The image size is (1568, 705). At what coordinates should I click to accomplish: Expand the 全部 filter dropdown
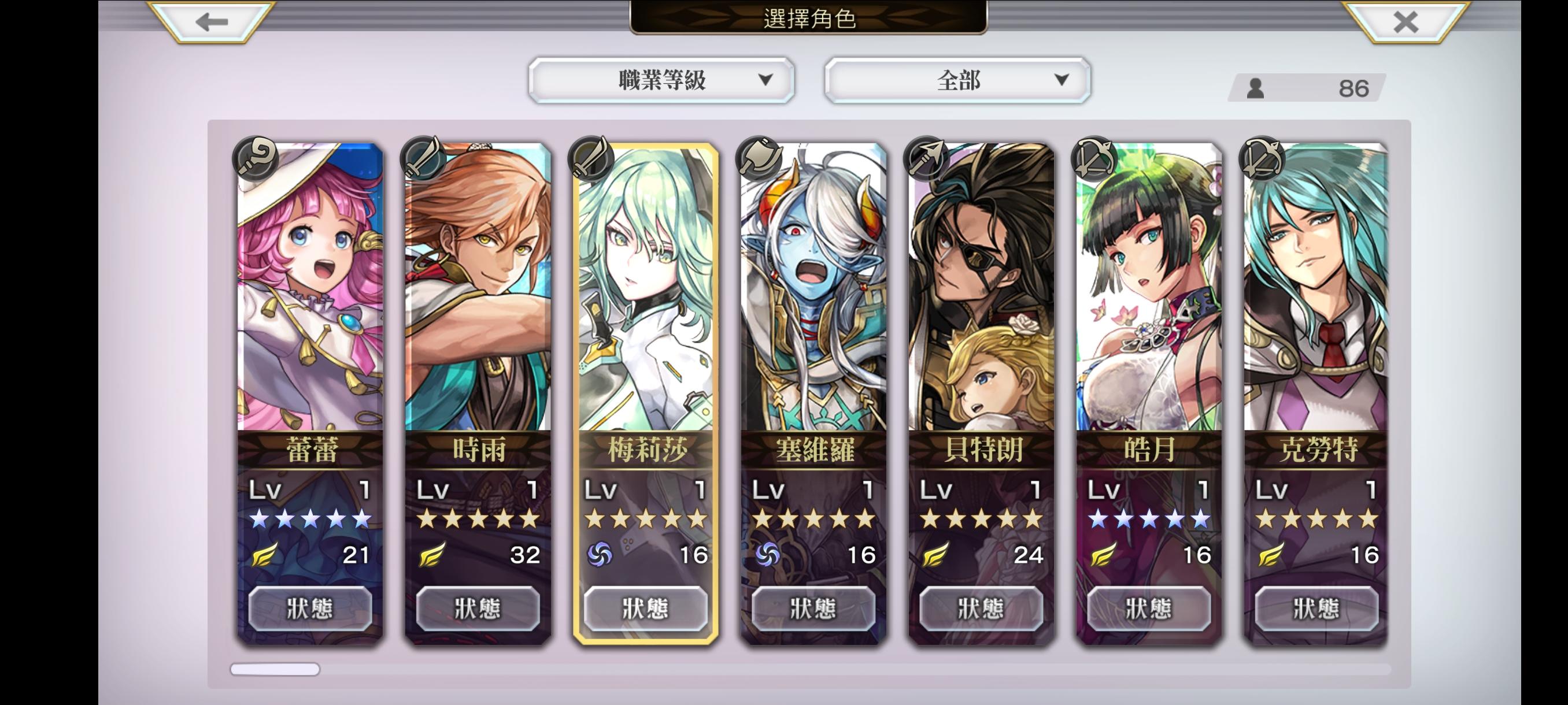(x=957, y=80)
